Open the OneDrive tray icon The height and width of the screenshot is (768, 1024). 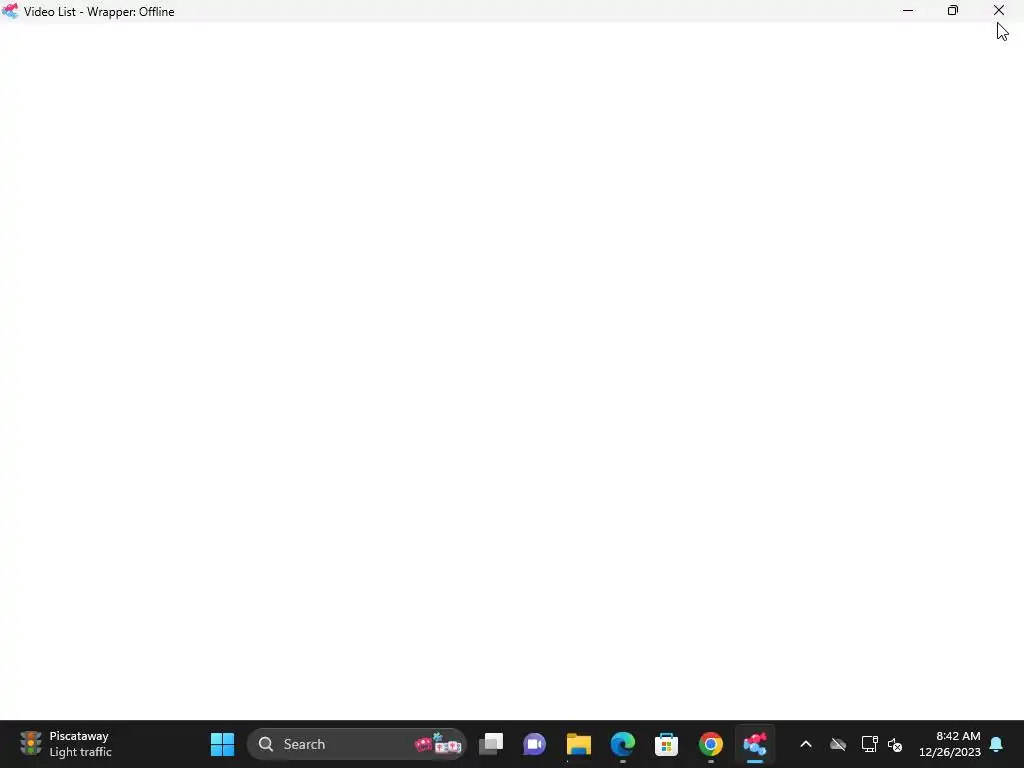point(838,744)
